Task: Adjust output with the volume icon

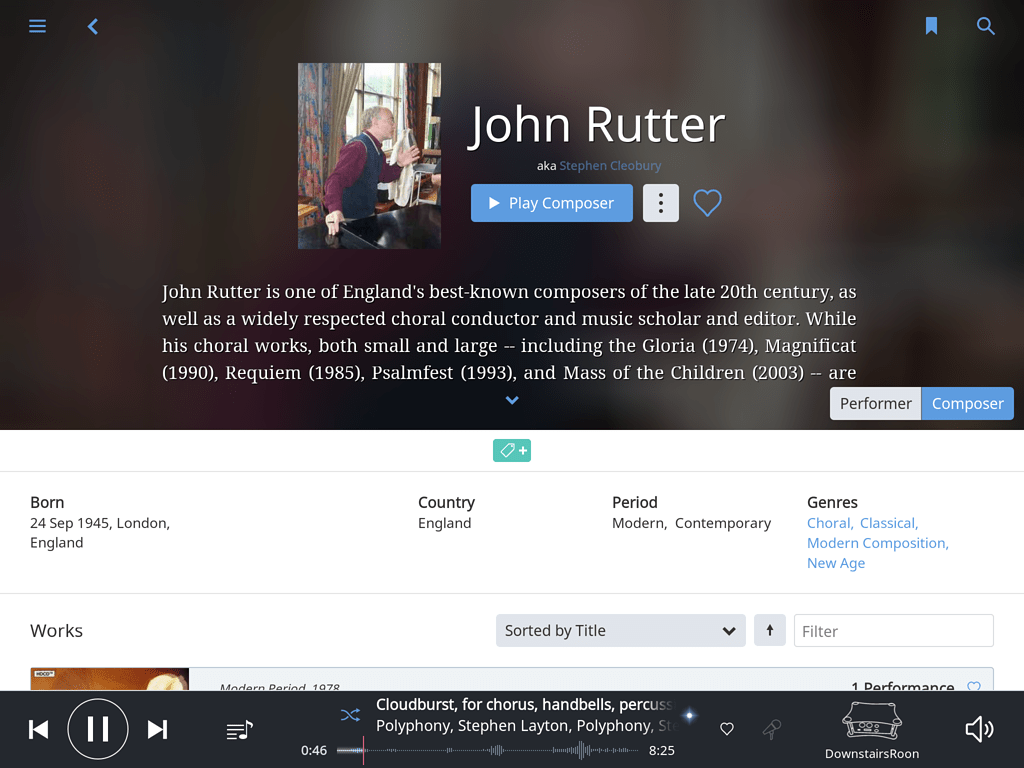Action: 979,729
